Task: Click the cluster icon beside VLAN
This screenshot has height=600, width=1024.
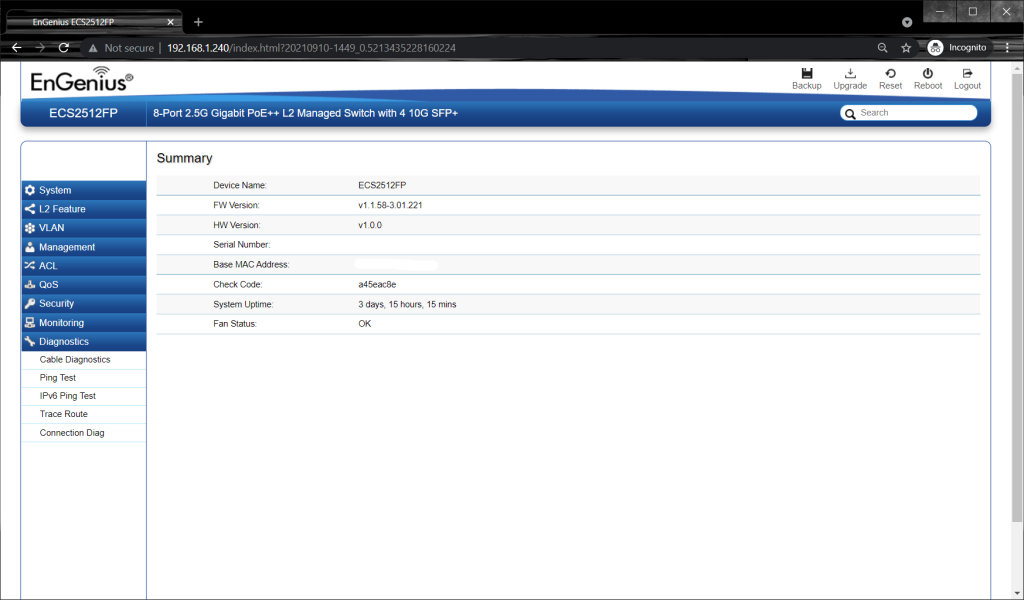Action: pos(30,228)
